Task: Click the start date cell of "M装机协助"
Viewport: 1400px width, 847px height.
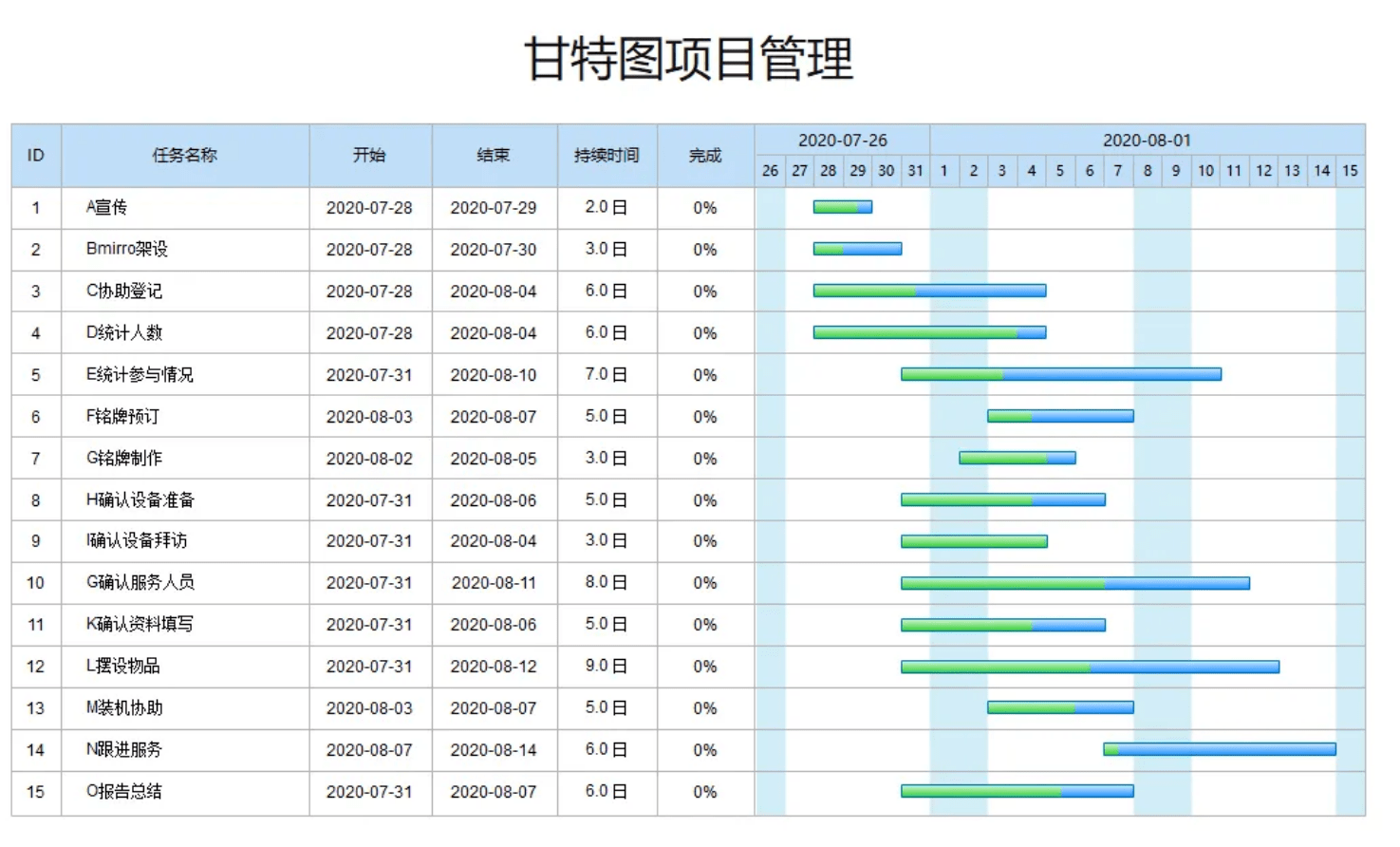Action: coord(370,707)
